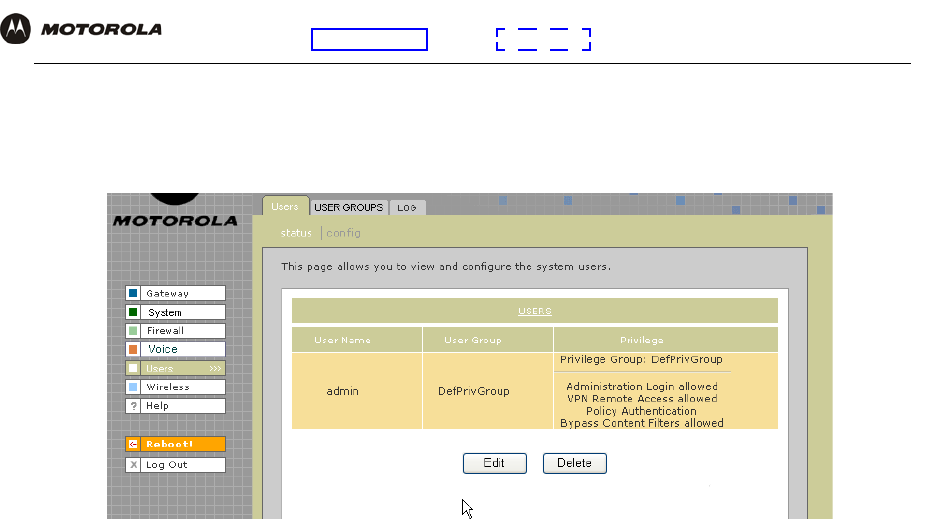Log out of the configuration manager
The image size is (940, 519).
coord(175,464)
